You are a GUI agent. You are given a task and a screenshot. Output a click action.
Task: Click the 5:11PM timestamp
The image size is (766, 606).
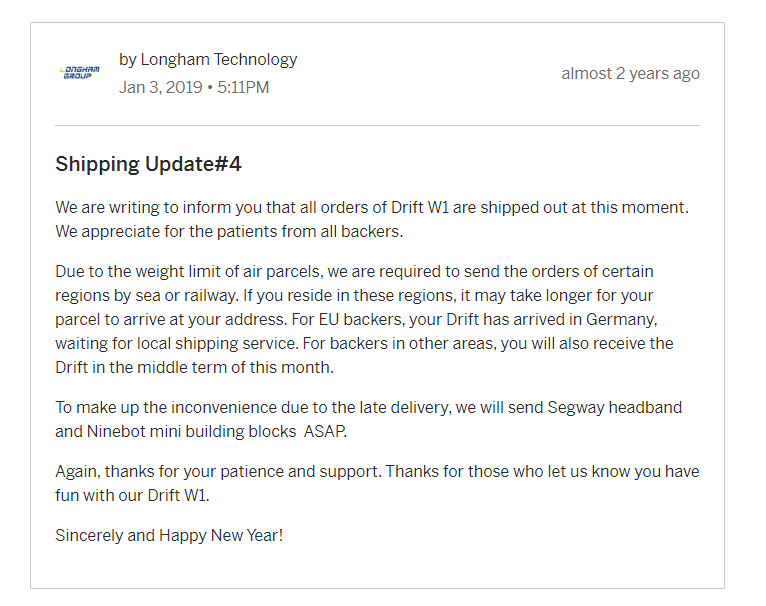[243, 87]
